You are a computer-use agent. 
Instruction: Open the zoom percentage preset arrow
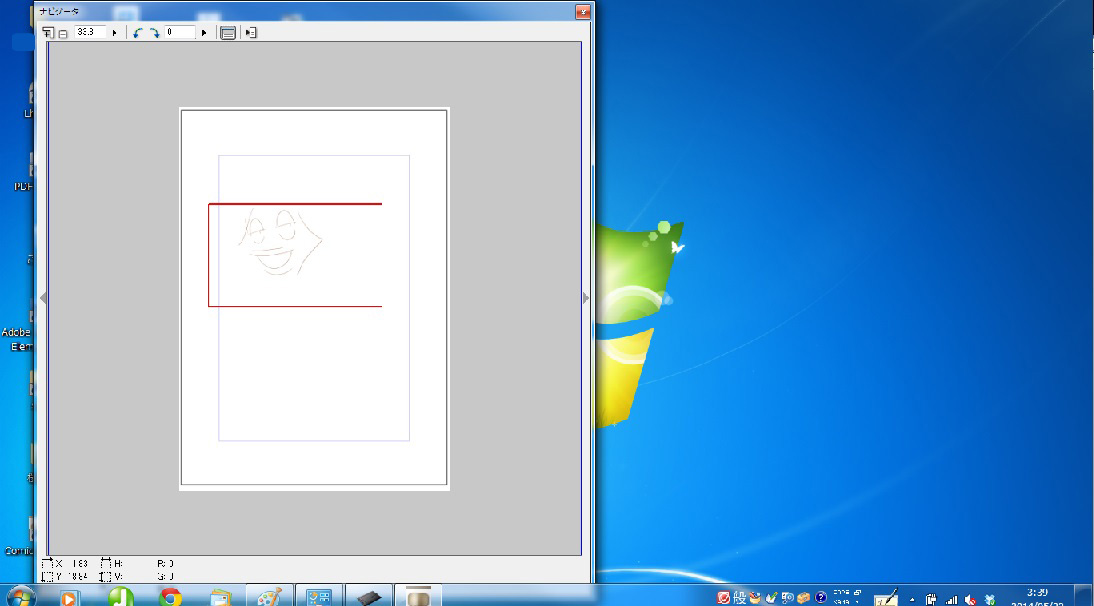point(114,33)
